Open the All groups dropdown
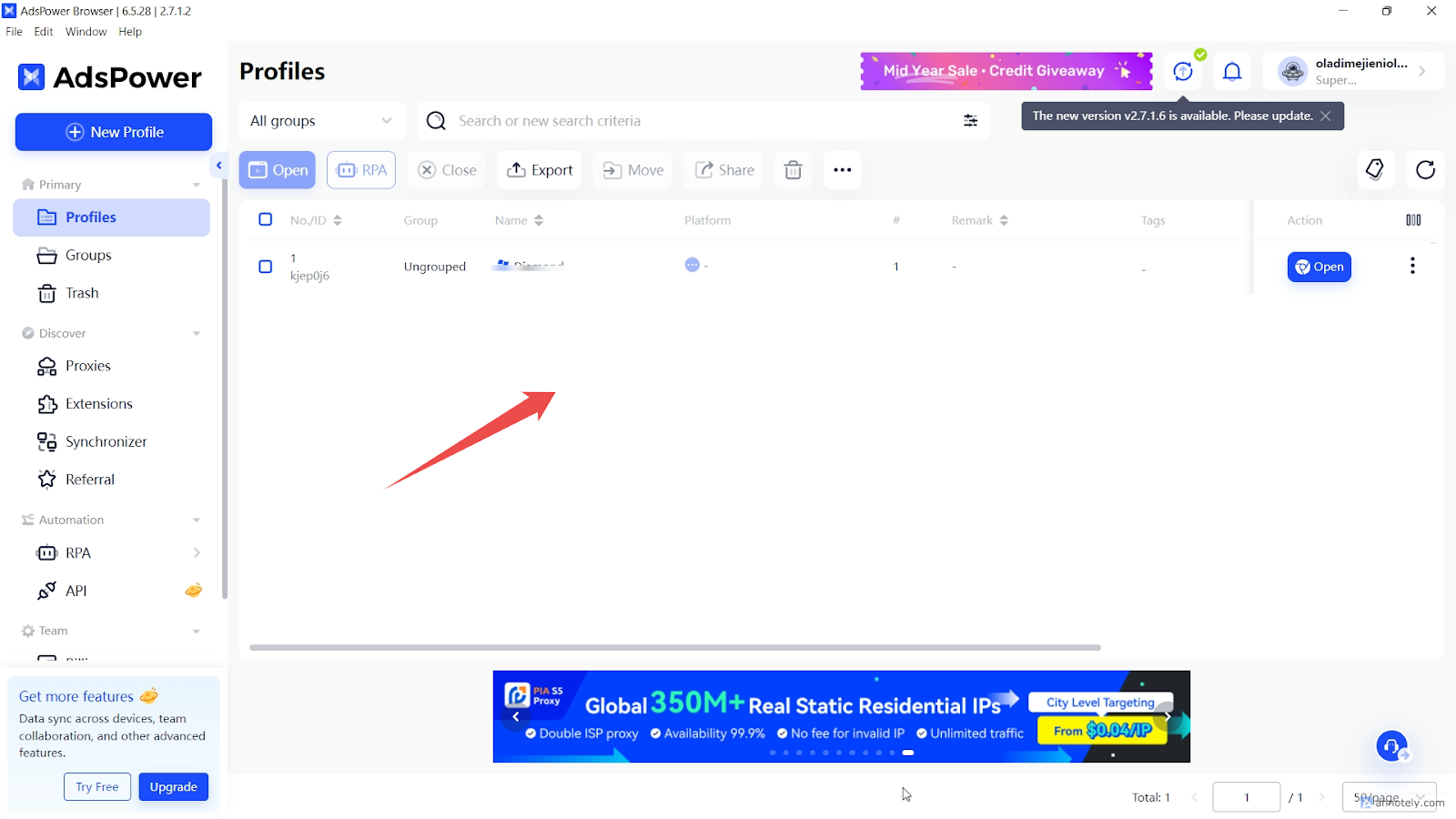 pos(322,121)
